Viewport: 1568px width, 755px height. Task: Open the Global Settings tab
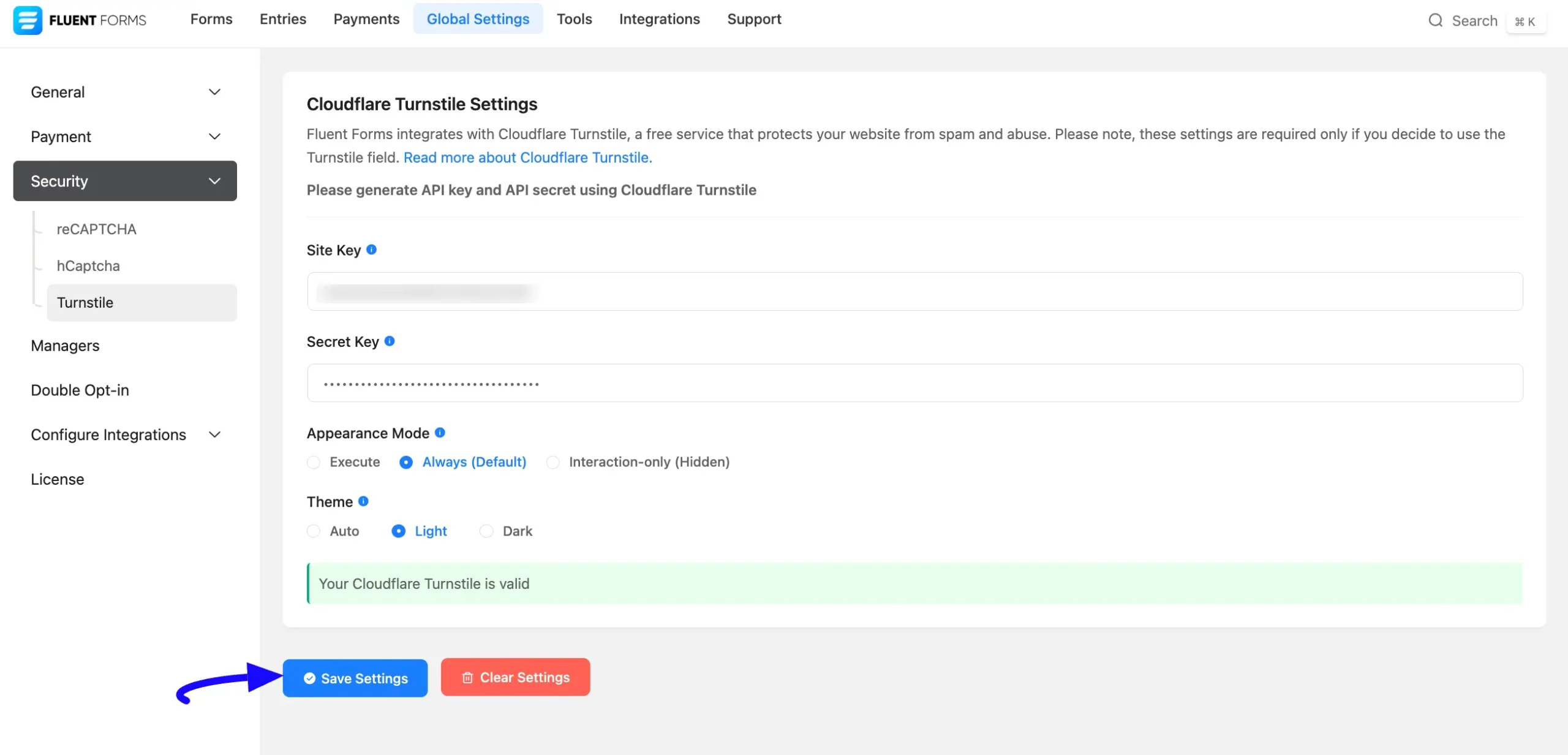click(x=478, y=19)
